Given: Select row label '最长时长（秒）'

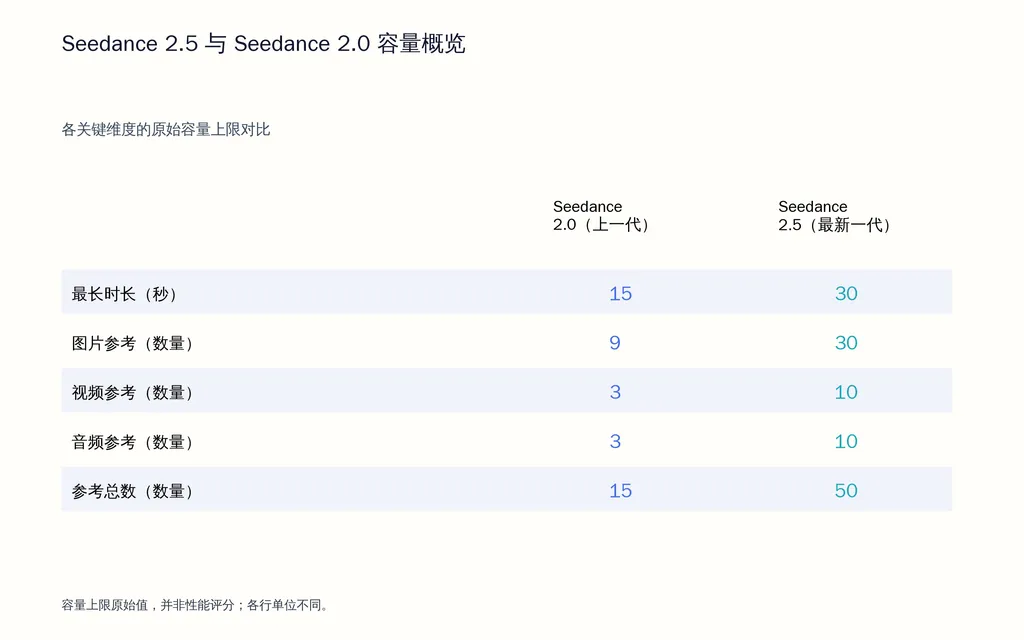Looking at the screenshot, I should tap(124, 294).
